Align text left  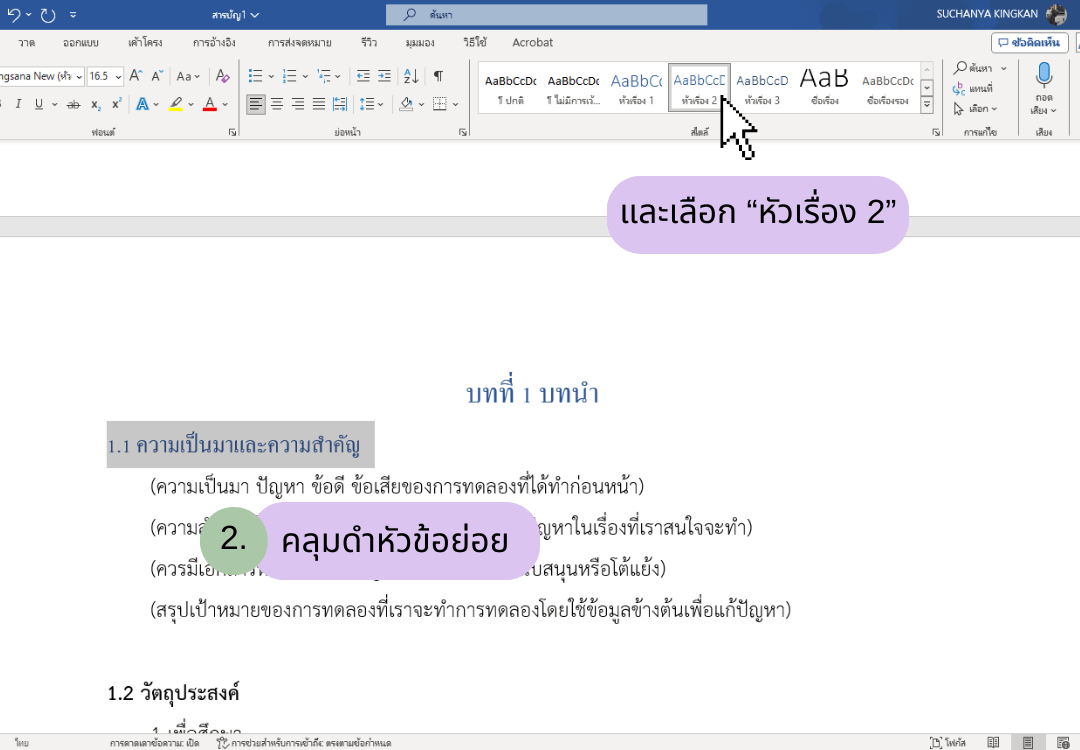click(256, 104)
